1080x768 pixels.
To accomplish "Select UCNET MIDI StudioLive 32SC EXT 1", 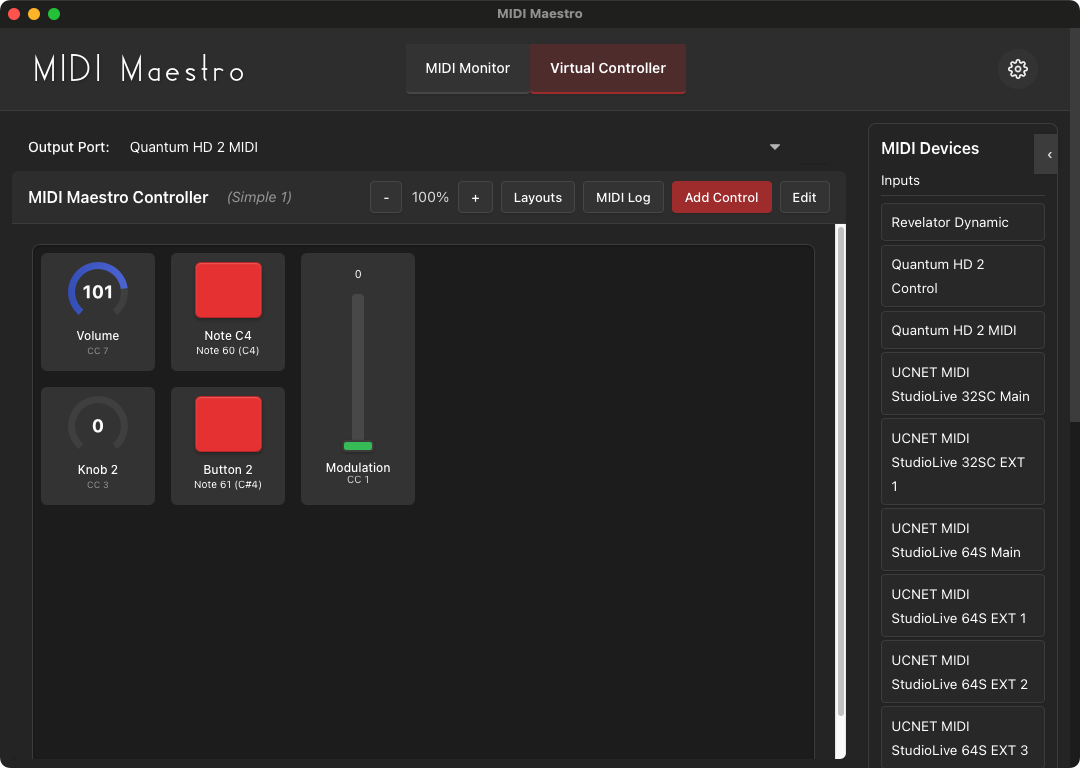I will point(962,461).
